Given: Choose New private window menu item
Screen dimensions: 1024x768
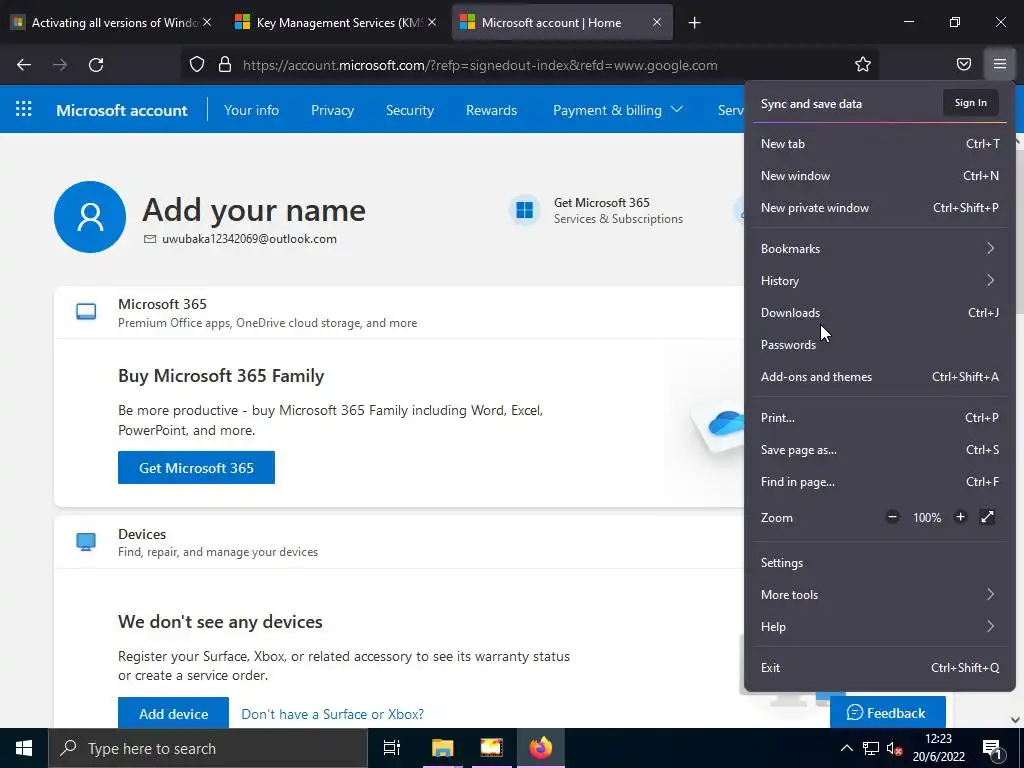Looking at the screenshot, I should 880,208.
